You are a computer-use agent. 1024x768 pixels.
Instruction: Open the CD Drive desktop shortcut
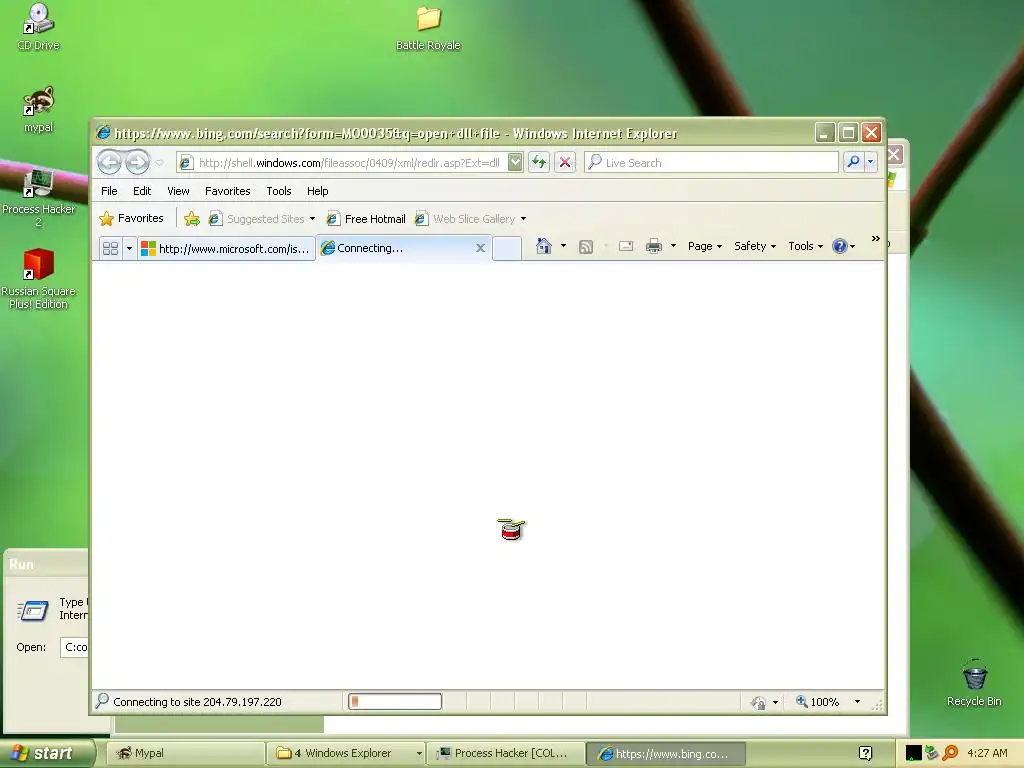pyautogui.click(x=38, y=27)
